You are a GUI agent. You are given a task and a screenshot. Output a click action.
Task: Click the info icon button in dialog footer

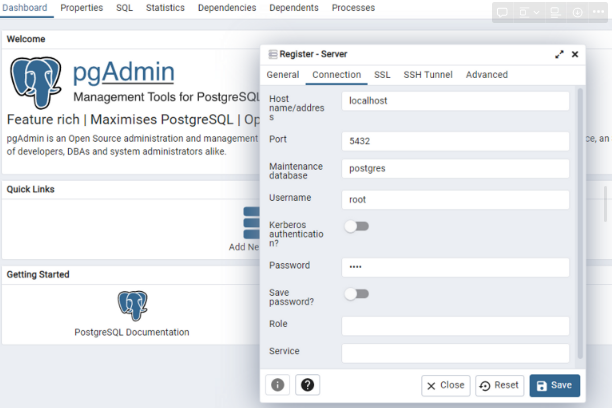click(x=278, y=385)
